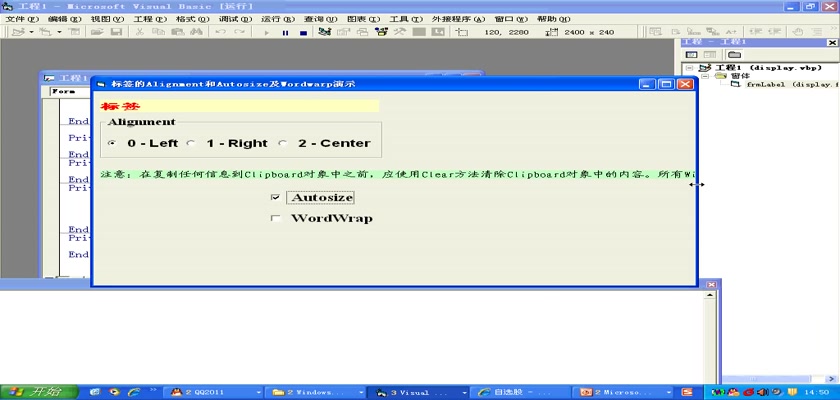Collapse the 工程1 (display.vbp) project node
The image size is (840, 400).
coord(690,68)
